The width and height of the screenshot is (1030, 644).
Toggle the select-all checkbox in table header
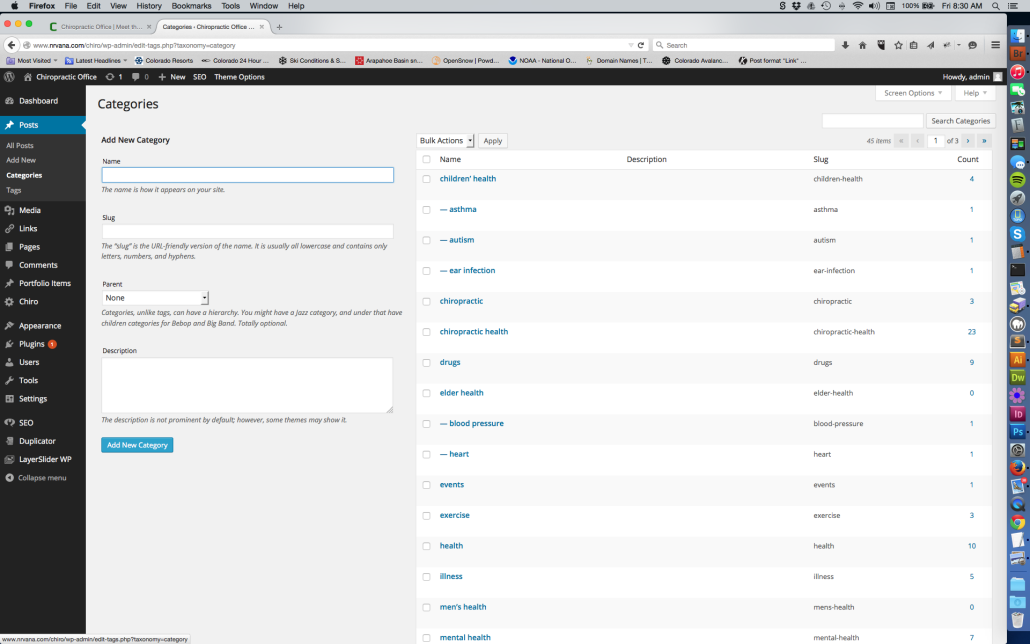pos(426,160)
